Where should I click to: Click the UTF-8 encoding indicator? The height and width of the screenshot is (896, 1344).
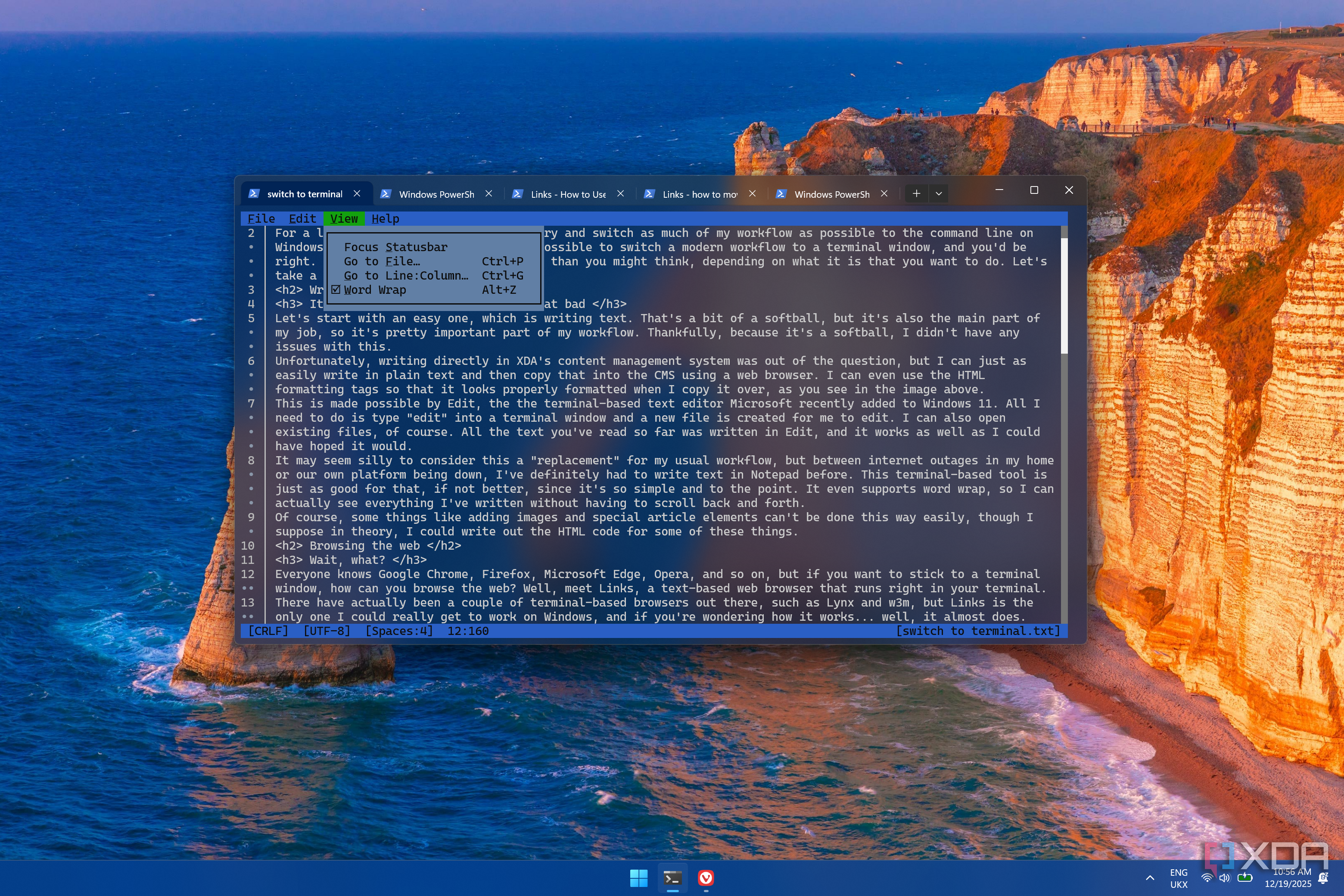pyautogui.click(x=326, y=631)
